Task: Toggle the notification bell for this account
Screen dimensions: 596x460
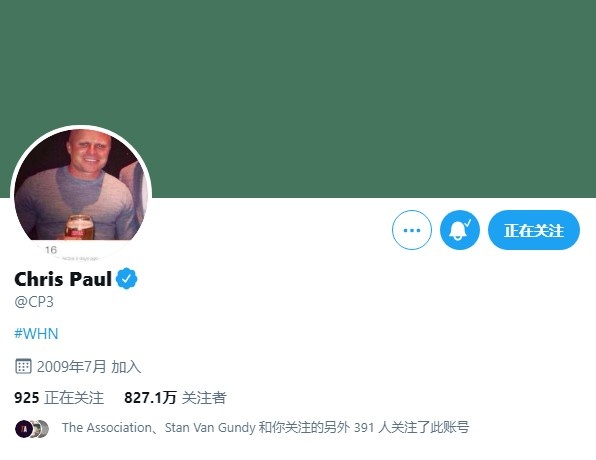Action: point(460,230)
